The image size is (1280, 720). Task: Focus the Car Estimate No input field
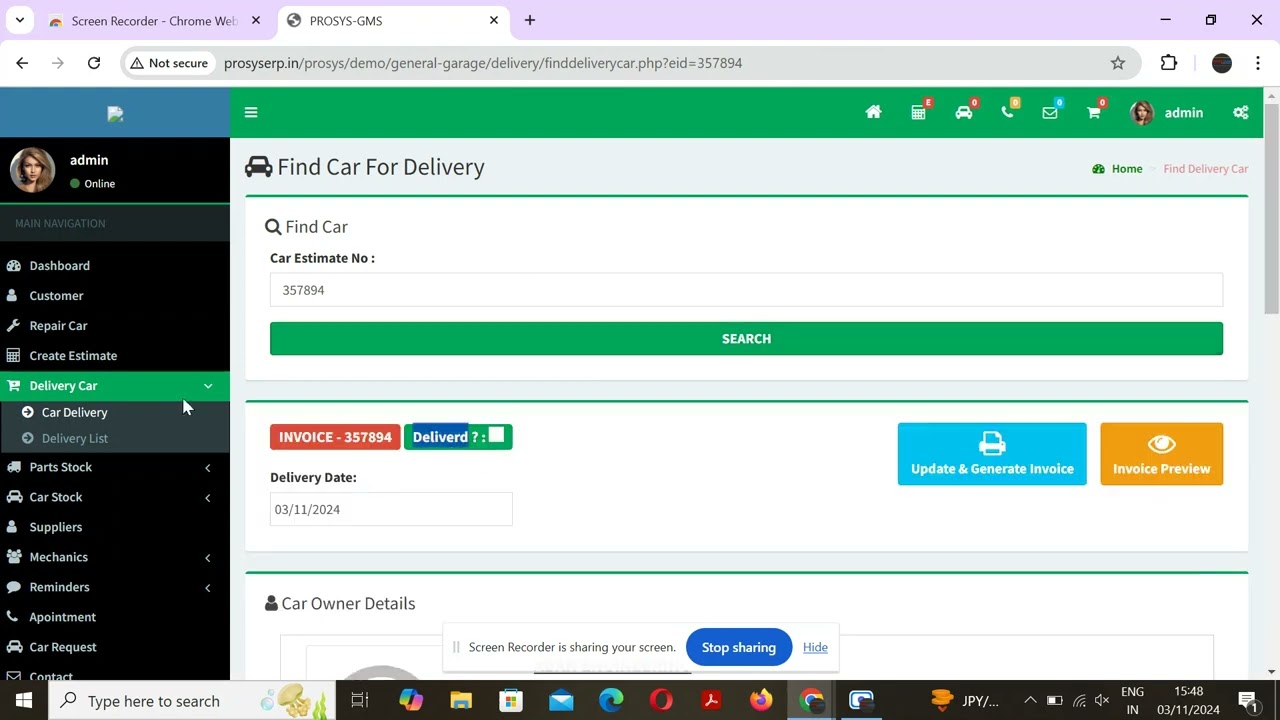click(x=746, y=290)
